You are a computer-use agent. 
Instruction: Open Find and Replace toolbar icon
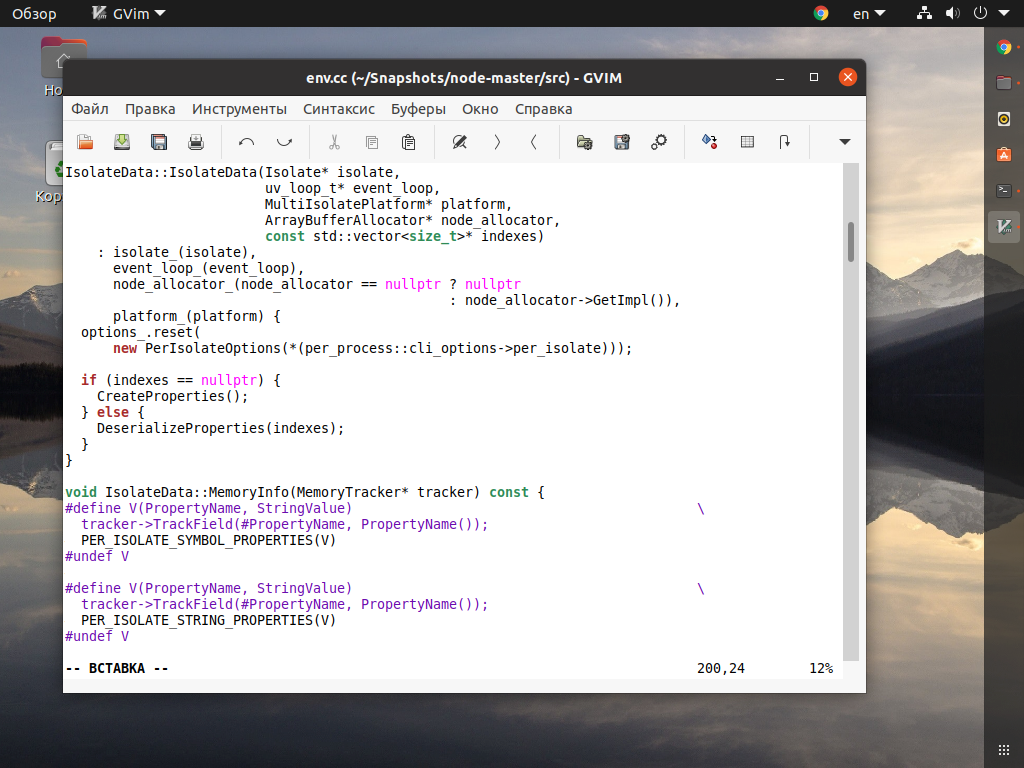[x=460, y=142]
